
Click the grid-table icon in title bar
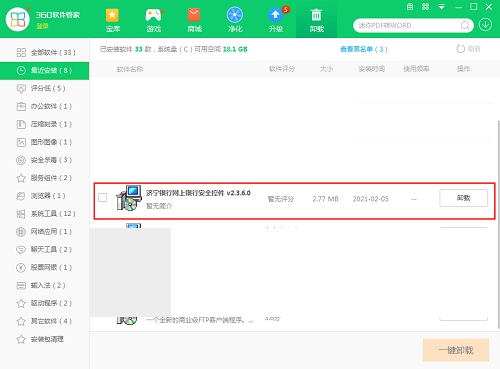pos(410,7)
